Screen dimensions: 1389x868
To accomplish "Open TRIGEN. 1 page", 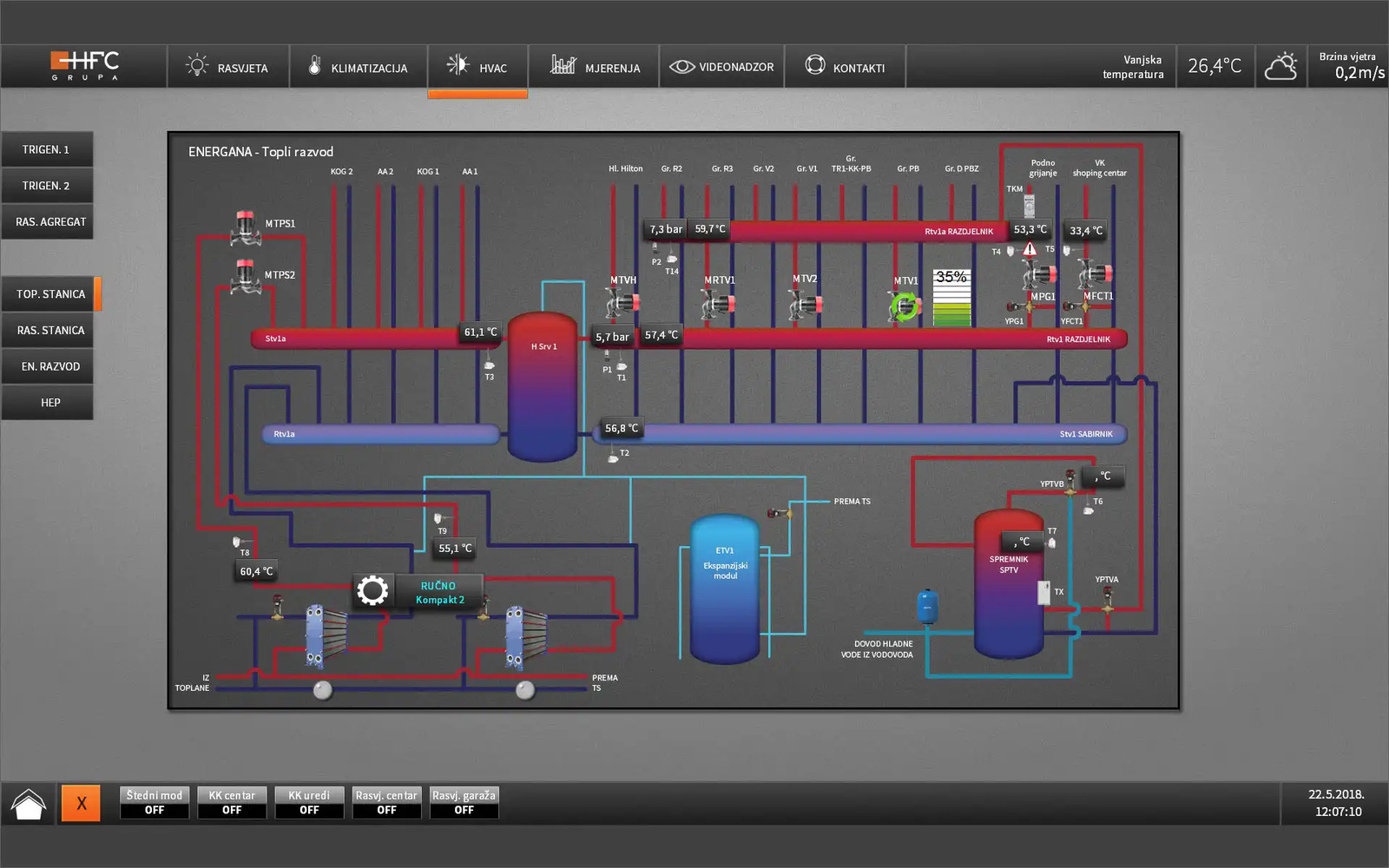I will [x=47, y=150].
